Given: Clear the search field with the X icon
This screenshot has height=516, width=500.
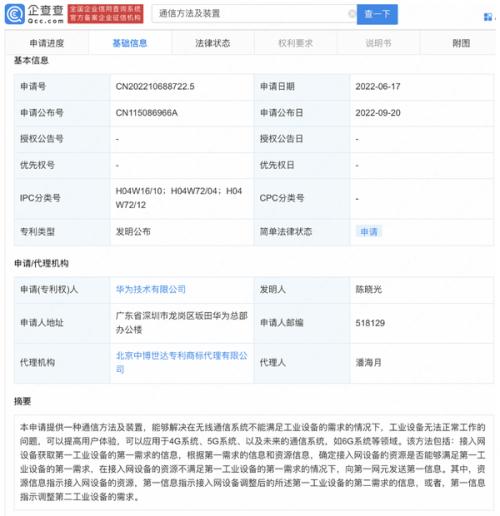Looking at the screenshot, I should coord(352,14).
